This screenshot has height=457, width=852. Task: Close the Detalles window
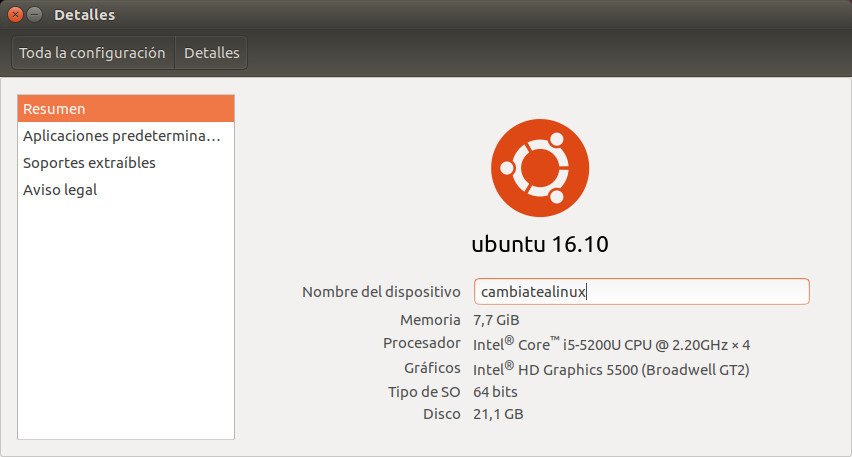coord(16,15)
